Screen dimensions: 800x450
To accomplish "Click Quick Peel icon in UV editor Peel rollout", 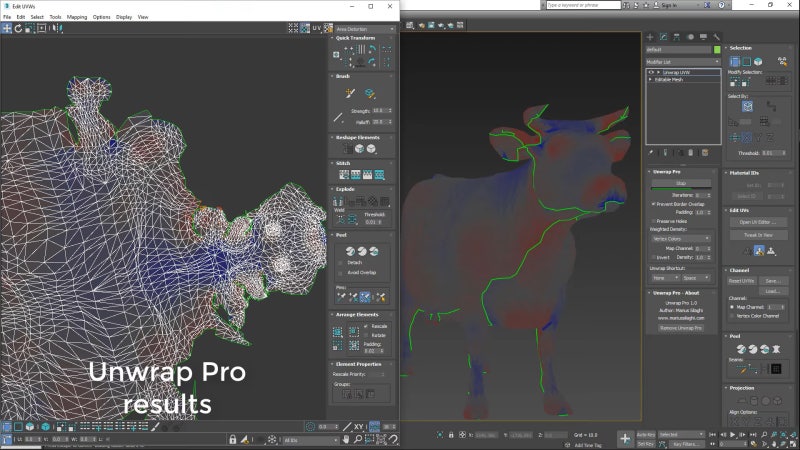I will click(x=350, y=251).
